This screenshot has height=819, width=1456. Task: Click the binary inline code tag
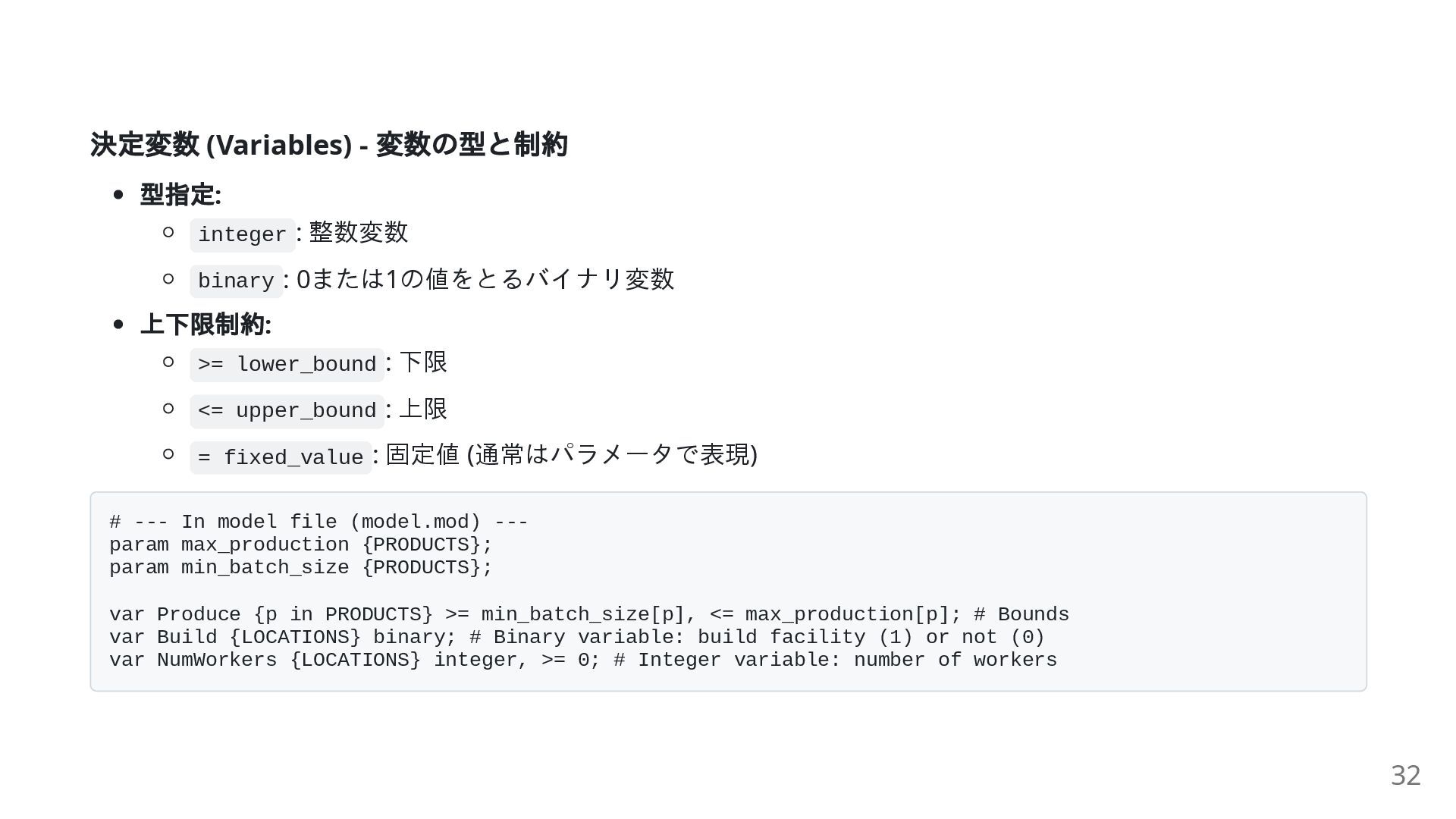(x=236, y=281)
